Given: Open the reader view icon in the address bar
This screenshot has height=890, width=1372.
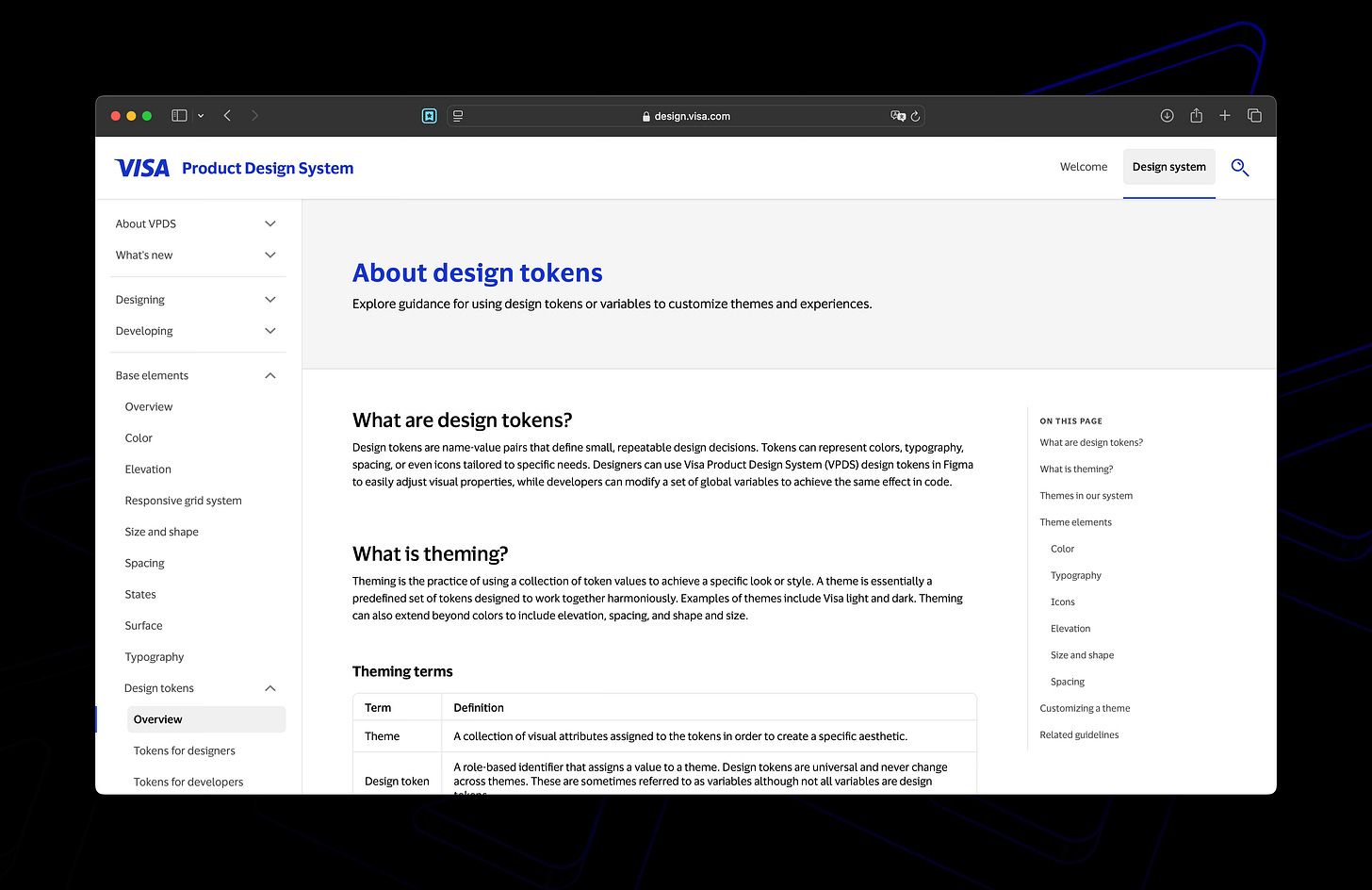Looking at the screenshot, I should pyautogui.click(x=458, y=116).
